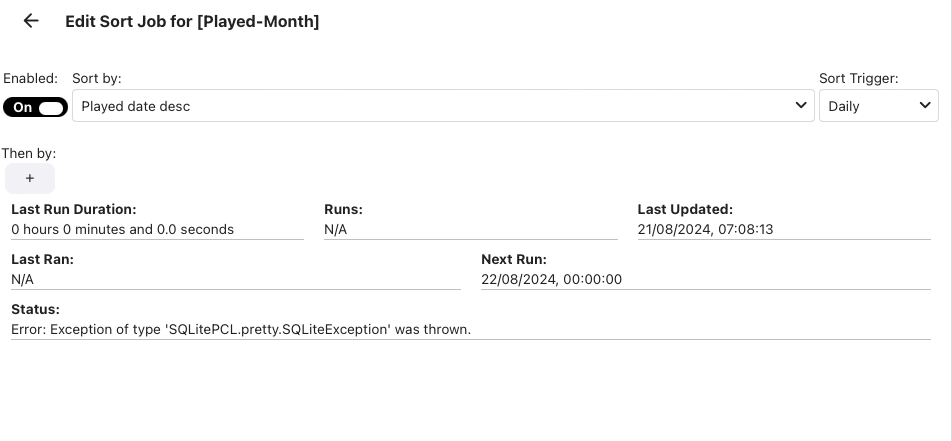Add a 'Then by' sort with plus button
The height and width of the screenshot is (441, 952).
(30, 178)
